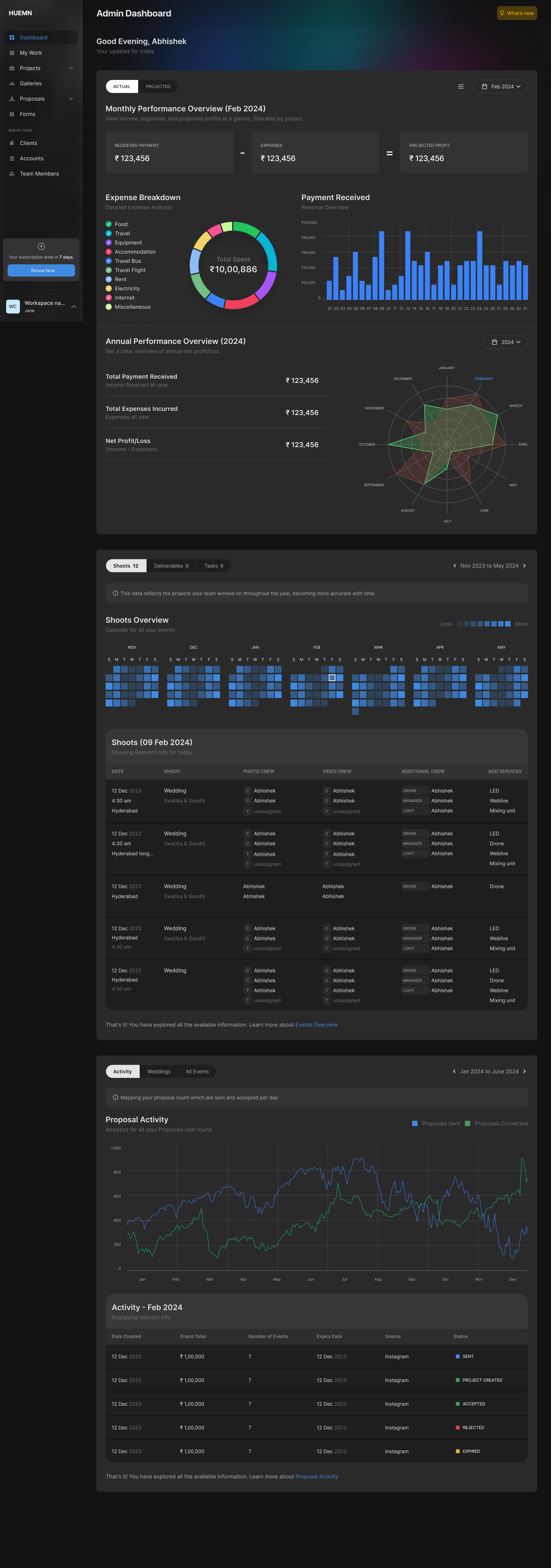Open the 2024 year dropdown

(x=505, y=342)
